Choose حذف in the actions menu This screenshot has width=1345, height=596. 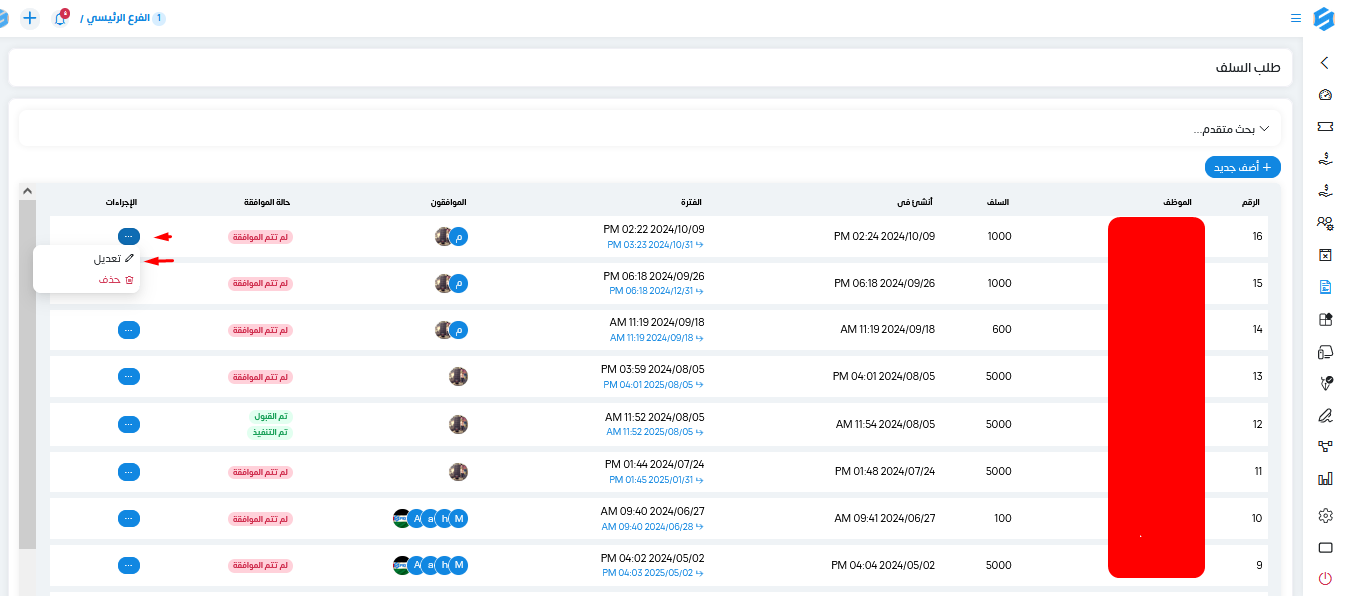pyautogui.click(x=116, y=280)
